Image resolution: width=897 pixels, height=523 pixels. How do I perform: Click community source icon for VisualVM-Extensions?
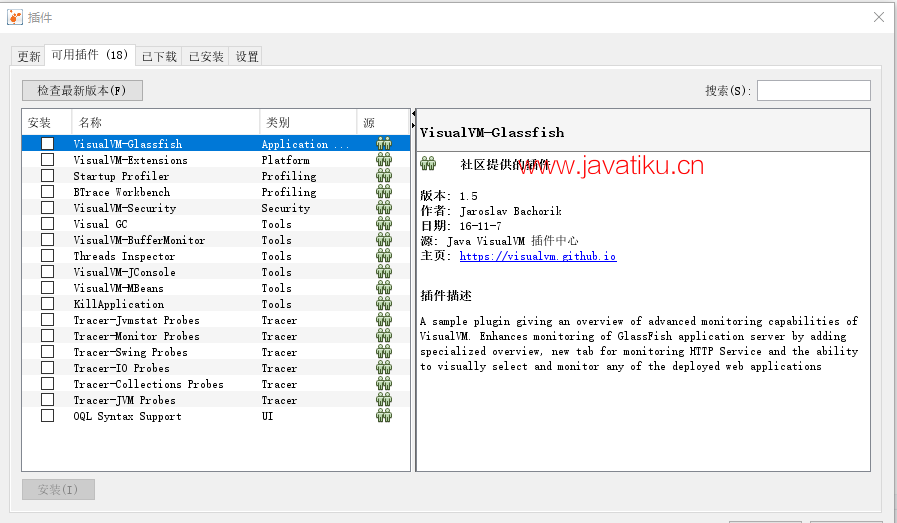[384, 160]
